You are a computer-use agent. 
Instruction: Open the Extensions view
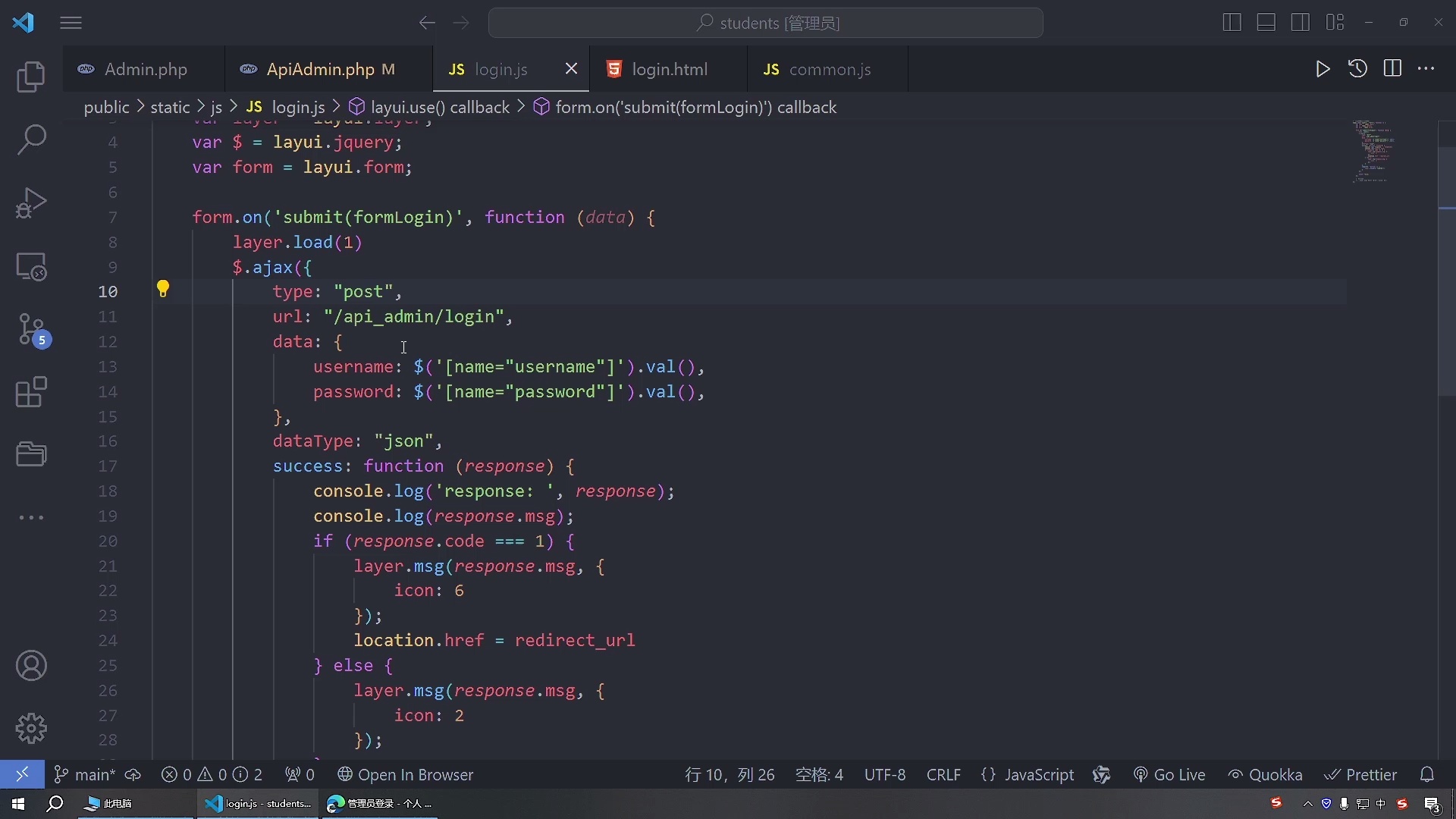pyautogui.click(x=31, y=392)
